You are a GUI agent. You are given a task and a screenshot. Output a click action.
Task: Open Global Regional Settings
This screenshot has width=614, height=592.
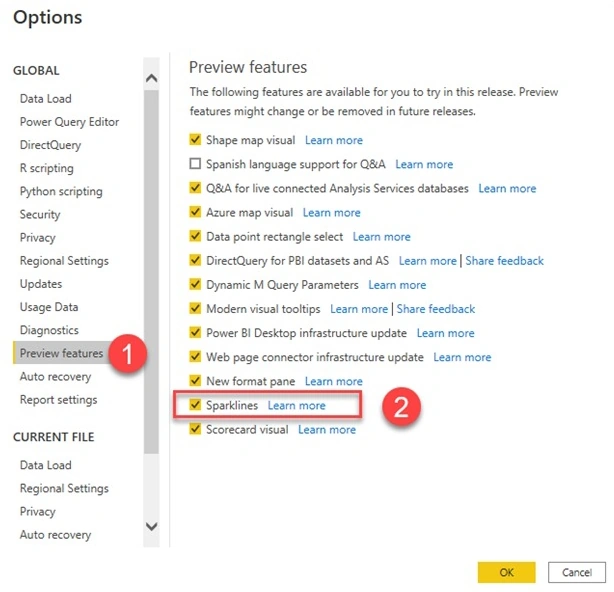click(x=64, y=260)
